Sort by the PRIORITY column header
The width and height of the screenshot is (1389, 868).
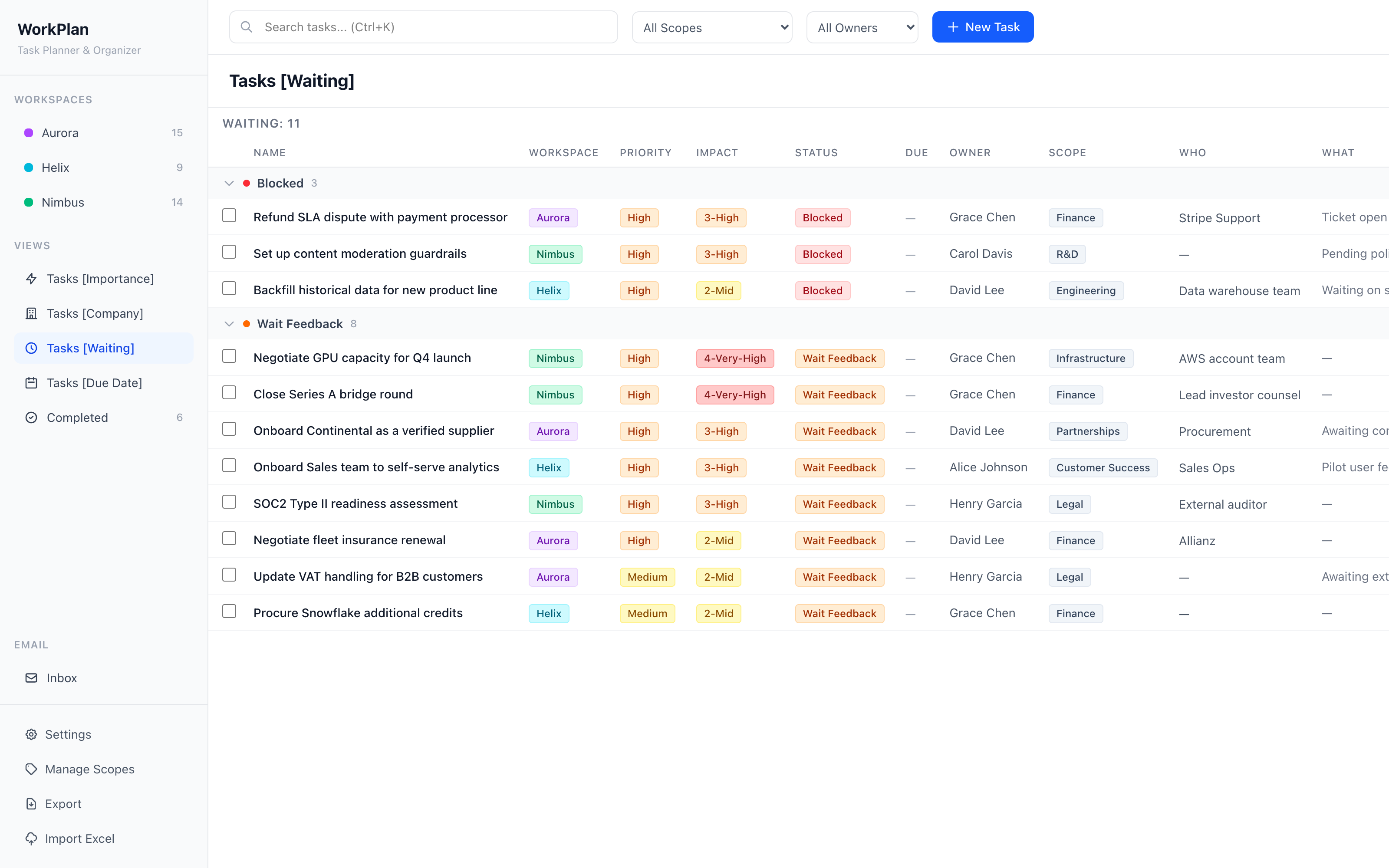click(646, 153)
